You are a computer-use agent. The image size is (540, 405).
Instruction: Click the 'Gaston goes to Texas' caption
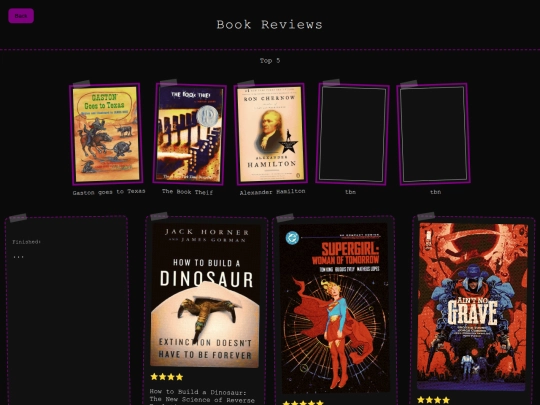[109, 192]
